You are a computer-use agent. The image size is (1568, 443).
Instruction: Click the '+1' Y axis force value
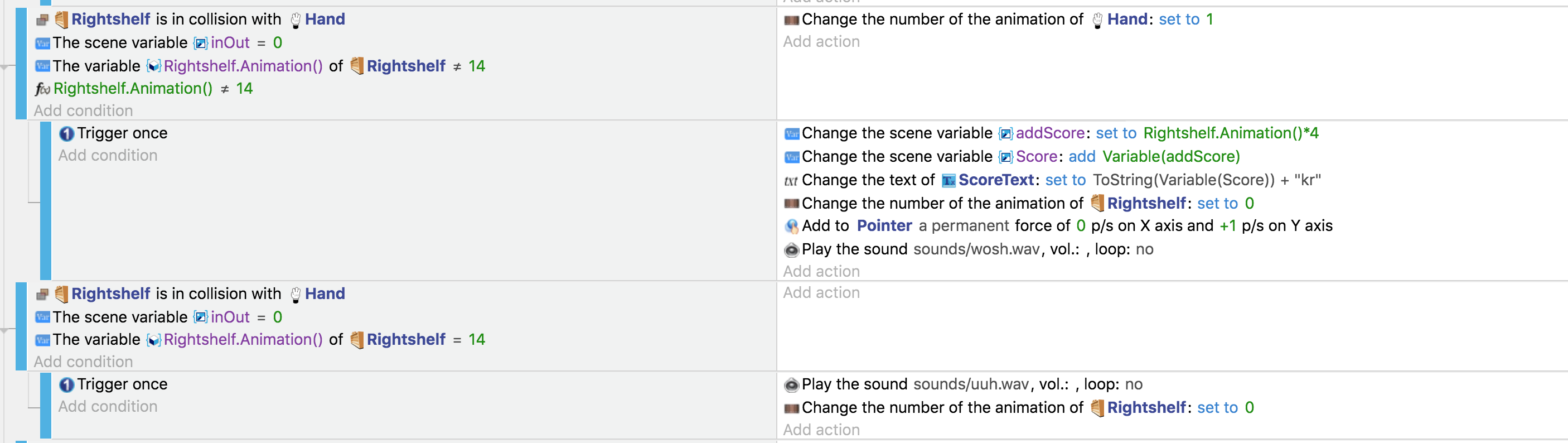(x=1228, y=226)
